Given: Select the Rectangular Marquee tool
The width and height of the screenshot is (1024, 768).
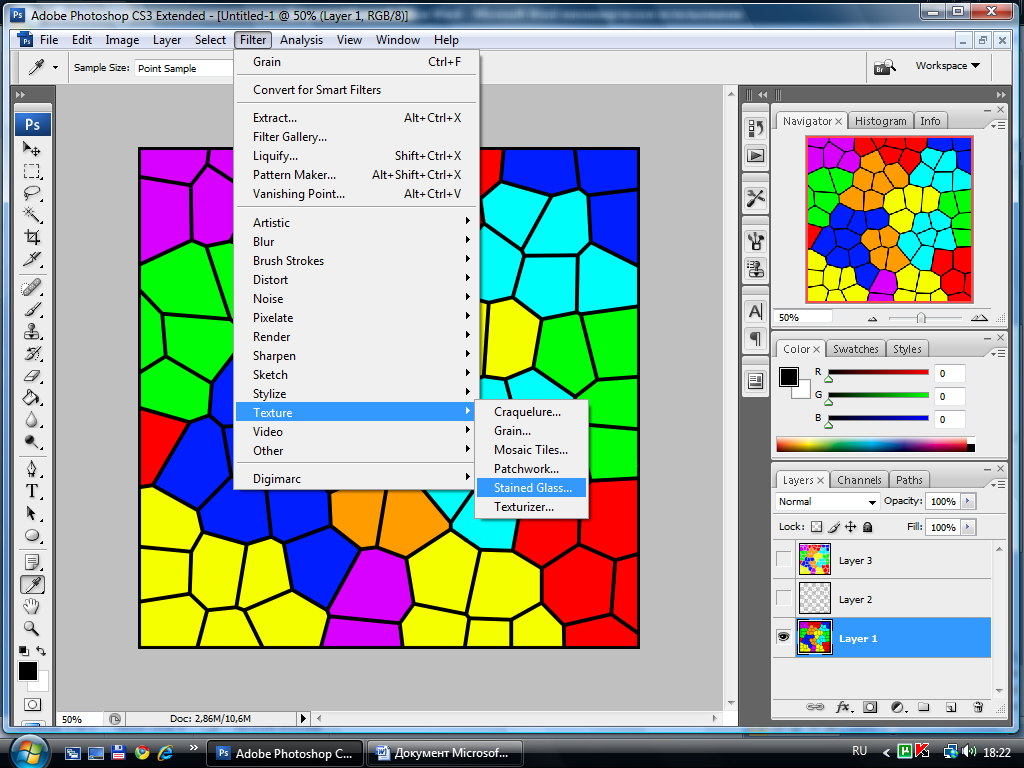Looking at the screenshot, I should tap(32, 171).
